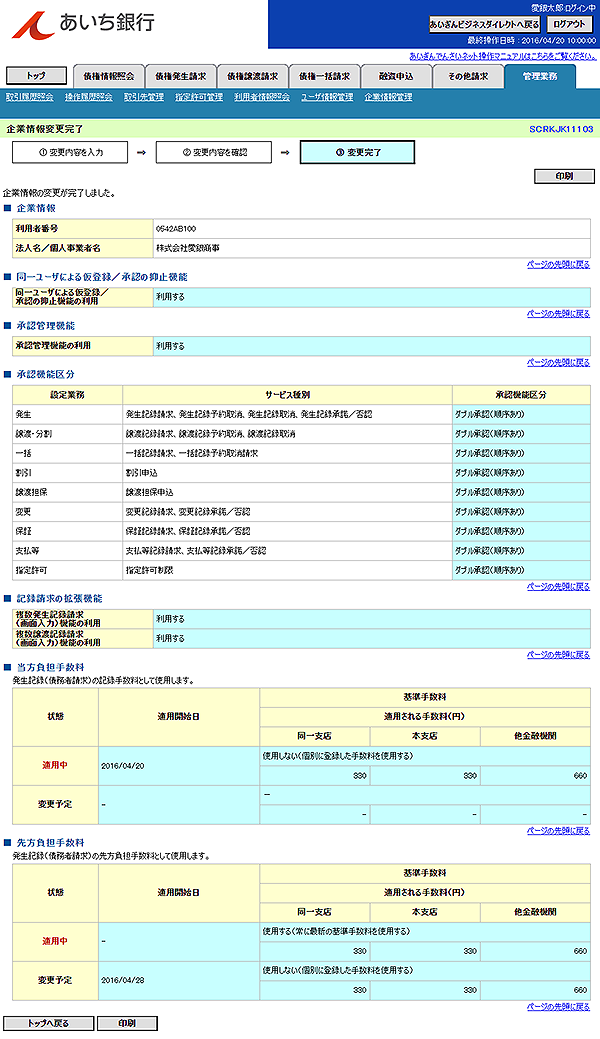Image resolution: width=600 pixels, height=1039 pixels.
Task: Click step ③ 変更完了
Action: coord(357,152)
